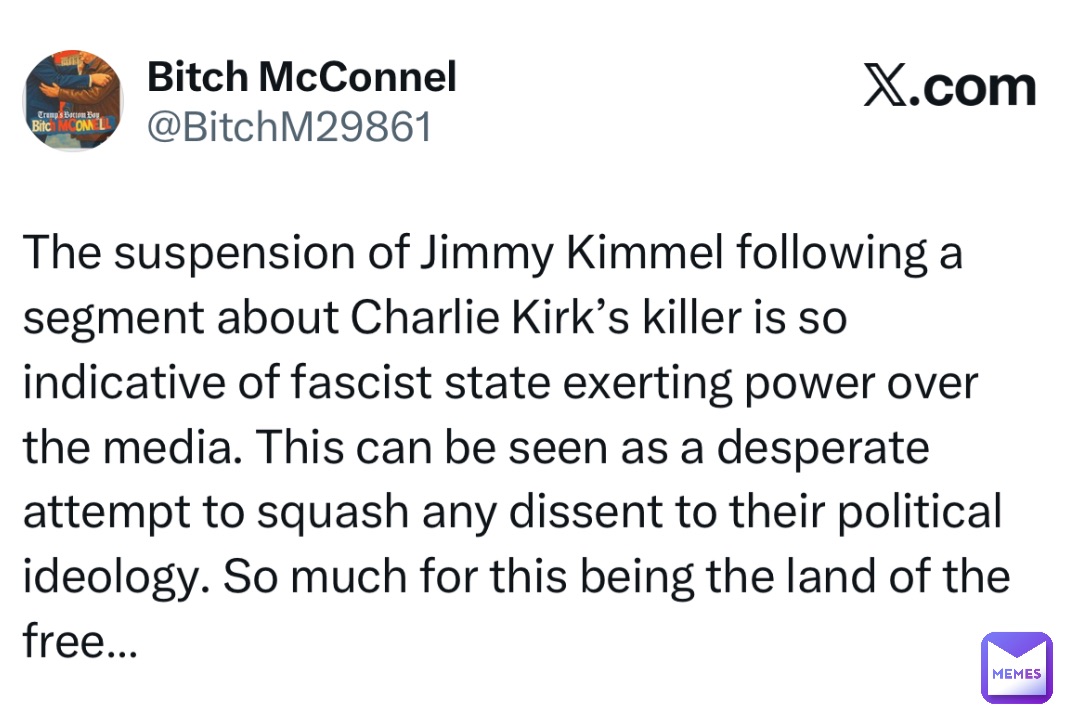1080x722 pixels.
Task: Open the purple MEMES envelope icon
Action: [x=1017, y=668]
